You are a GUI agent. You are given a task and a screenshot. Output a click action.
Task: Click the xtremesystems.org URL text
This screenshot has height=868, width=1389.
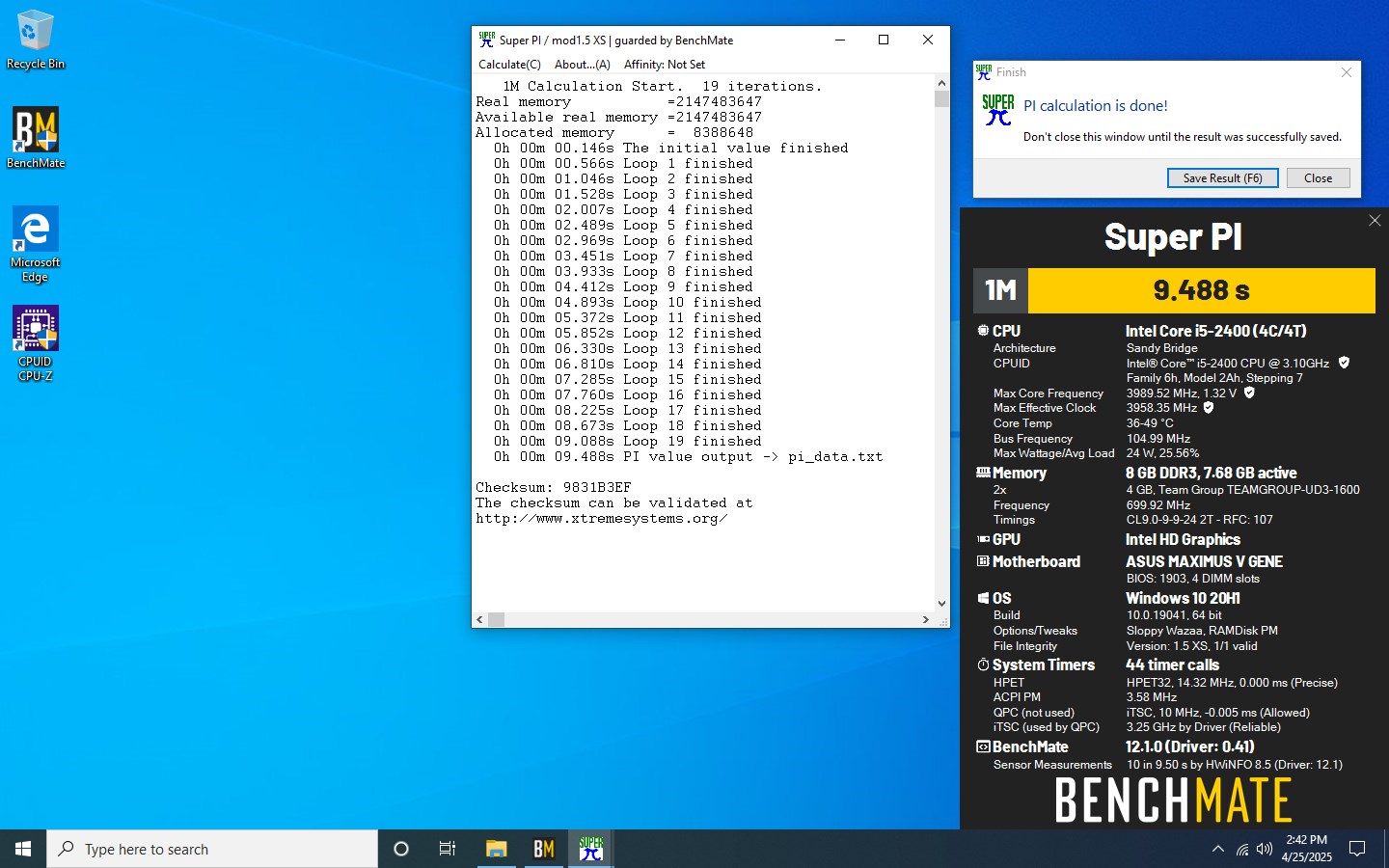(x=601, y=519)
